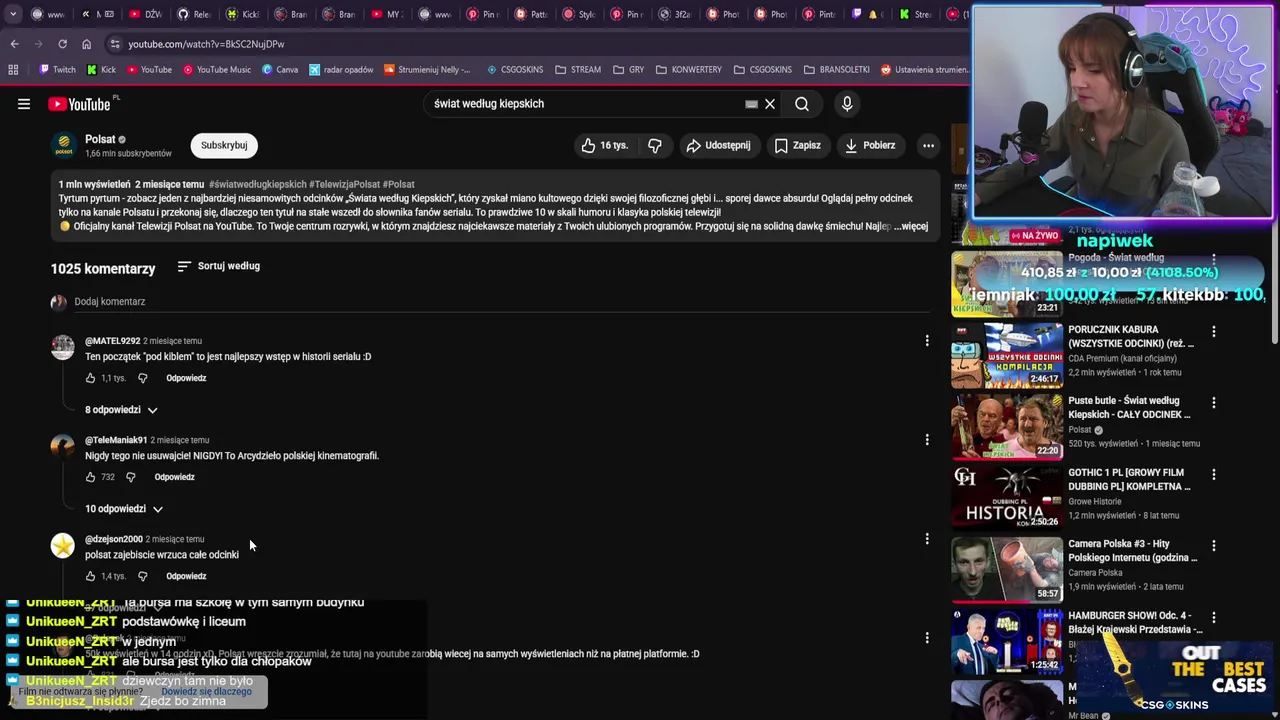
Task: Open options for PORUCZNIK KABURA video
Action: (1214, 331)
